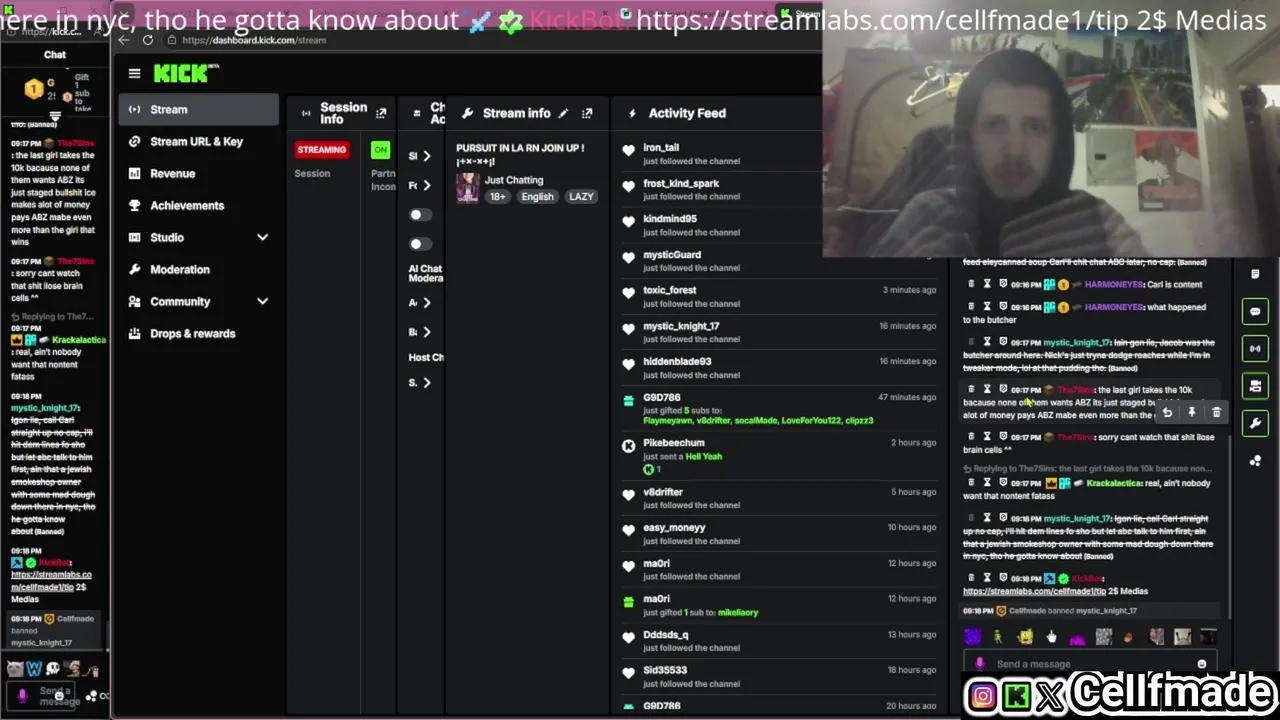The height and width of the screenshot is (720, 1280).
Task: Click the Stream info wrench icon in header
Action: click(467, 114)
